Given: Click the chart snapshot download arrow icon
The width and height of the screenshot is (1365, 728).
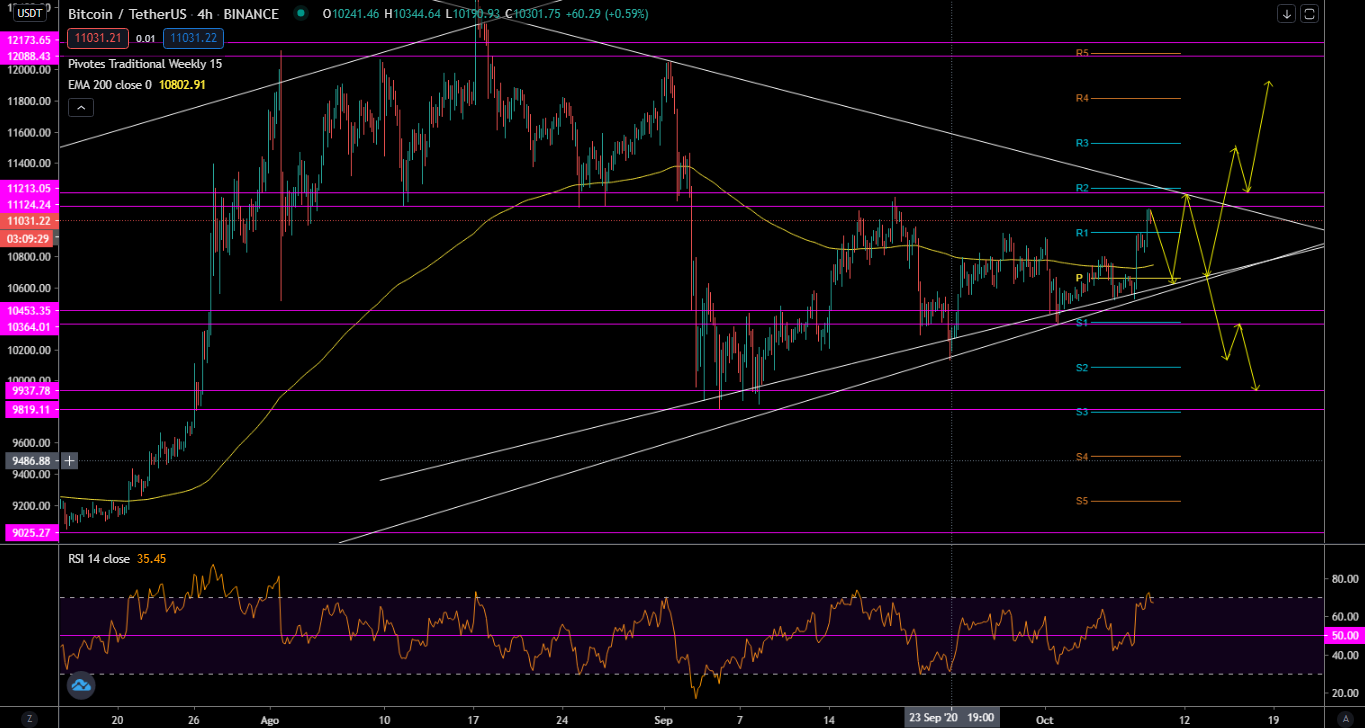Looking at the screenshot, I should pyautogui.click(x=1287, y=14).
